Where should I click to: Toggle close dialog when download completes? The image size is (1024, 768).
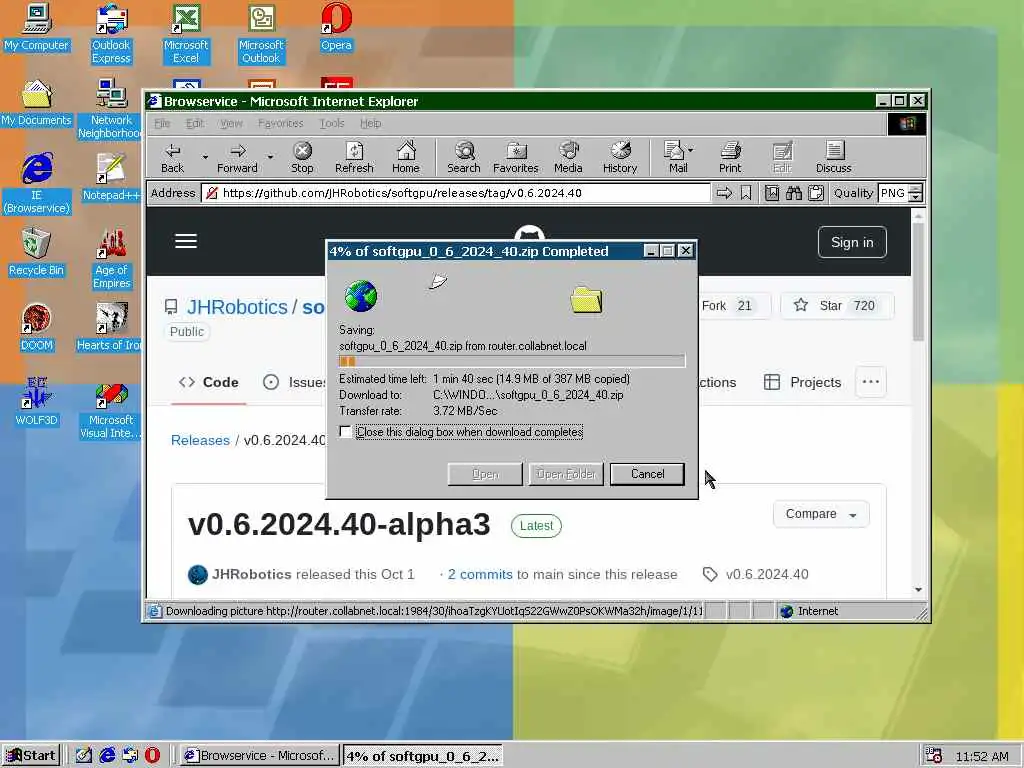coord(345,432)
